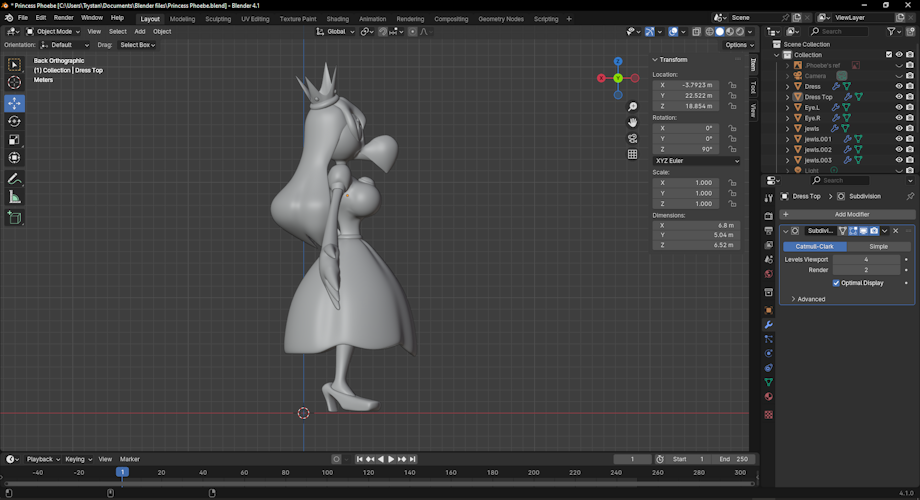Open the Marker menu in timeline

tap(130, 459)
